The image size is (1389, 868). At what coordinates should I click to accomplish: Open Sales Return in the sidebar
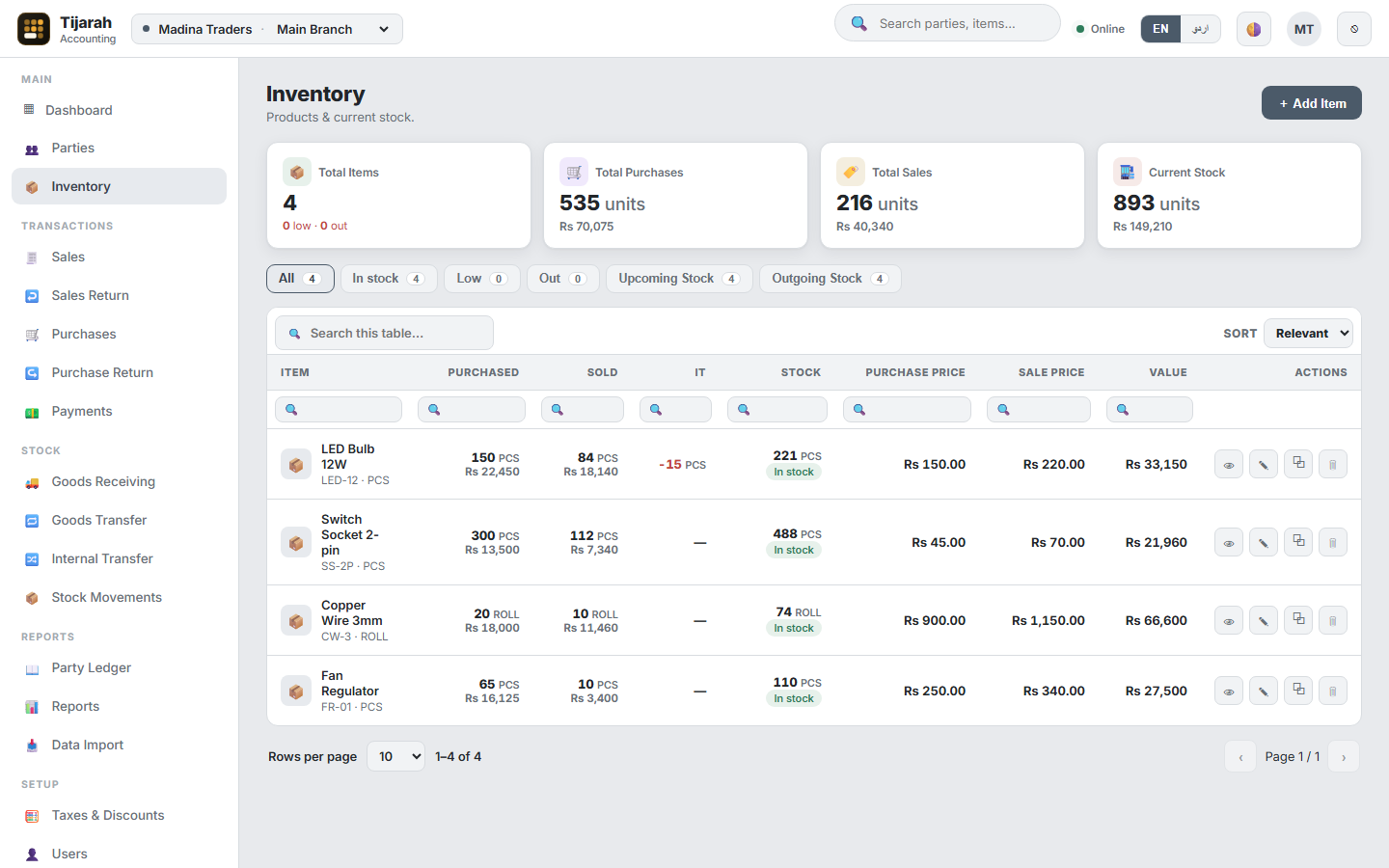click(119, 295)
